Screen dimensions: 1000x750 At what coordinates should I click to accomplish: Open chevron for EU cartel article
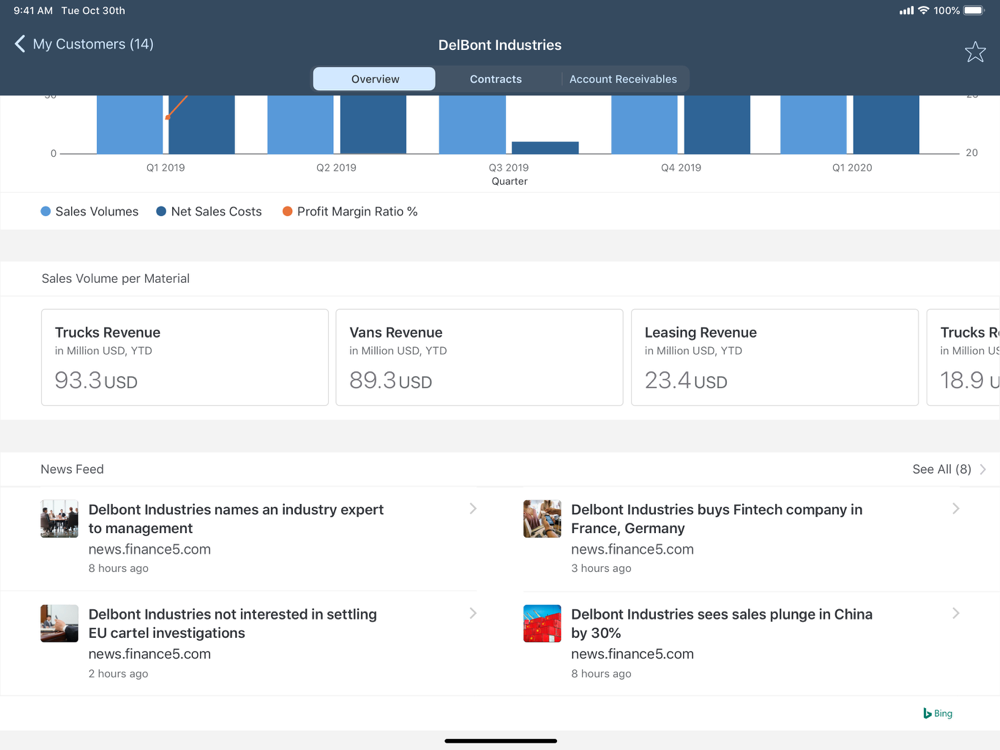473,613
